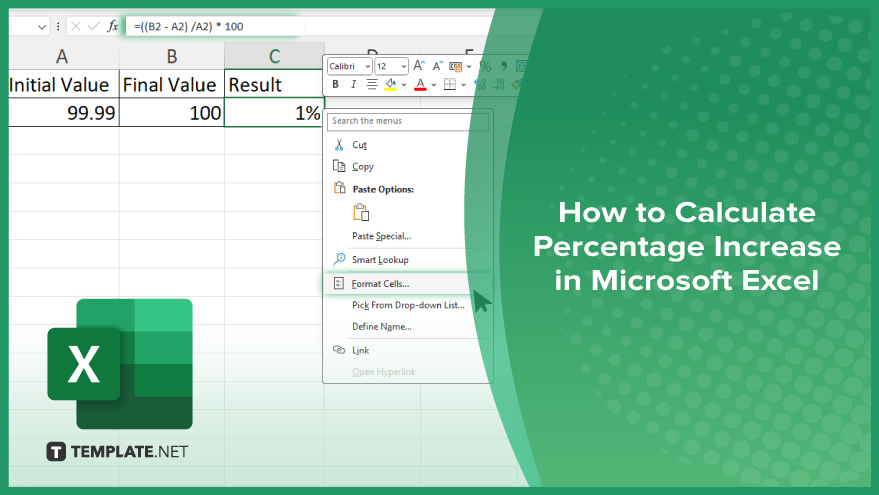879x495 pixels.
Task: Select the cell containing 100
Action: click(x=172, y=113)
